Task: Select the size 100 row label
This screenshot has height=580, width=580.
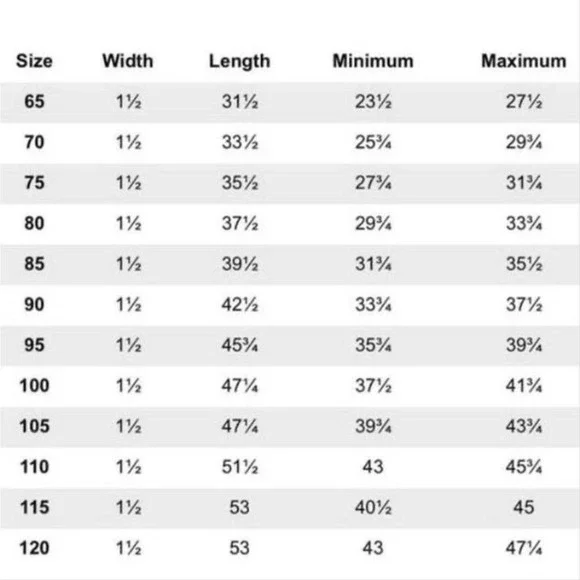Action: (34, 385)
